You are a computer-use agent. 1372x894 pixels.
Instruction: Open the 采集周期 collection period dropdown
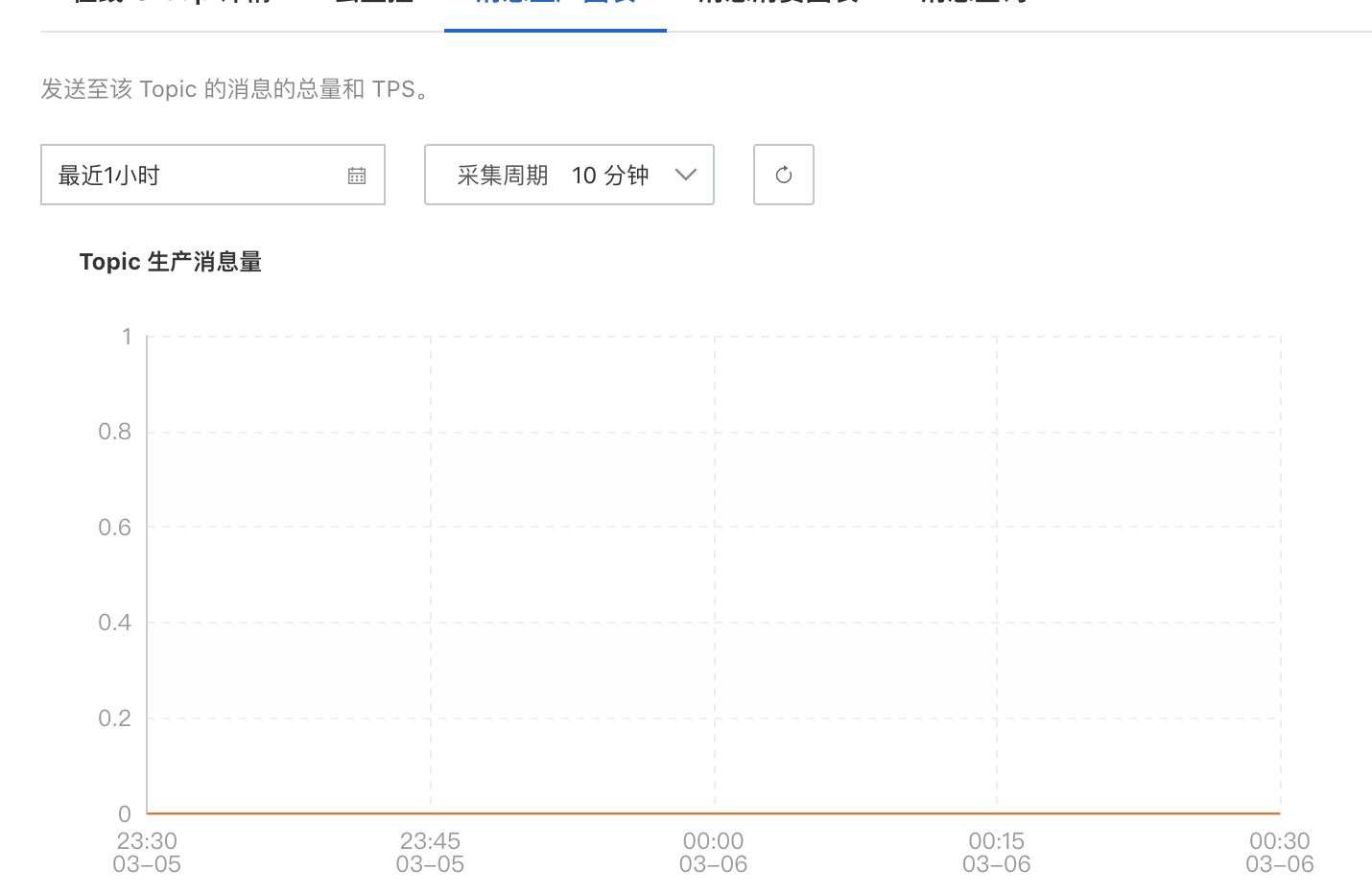568,175
